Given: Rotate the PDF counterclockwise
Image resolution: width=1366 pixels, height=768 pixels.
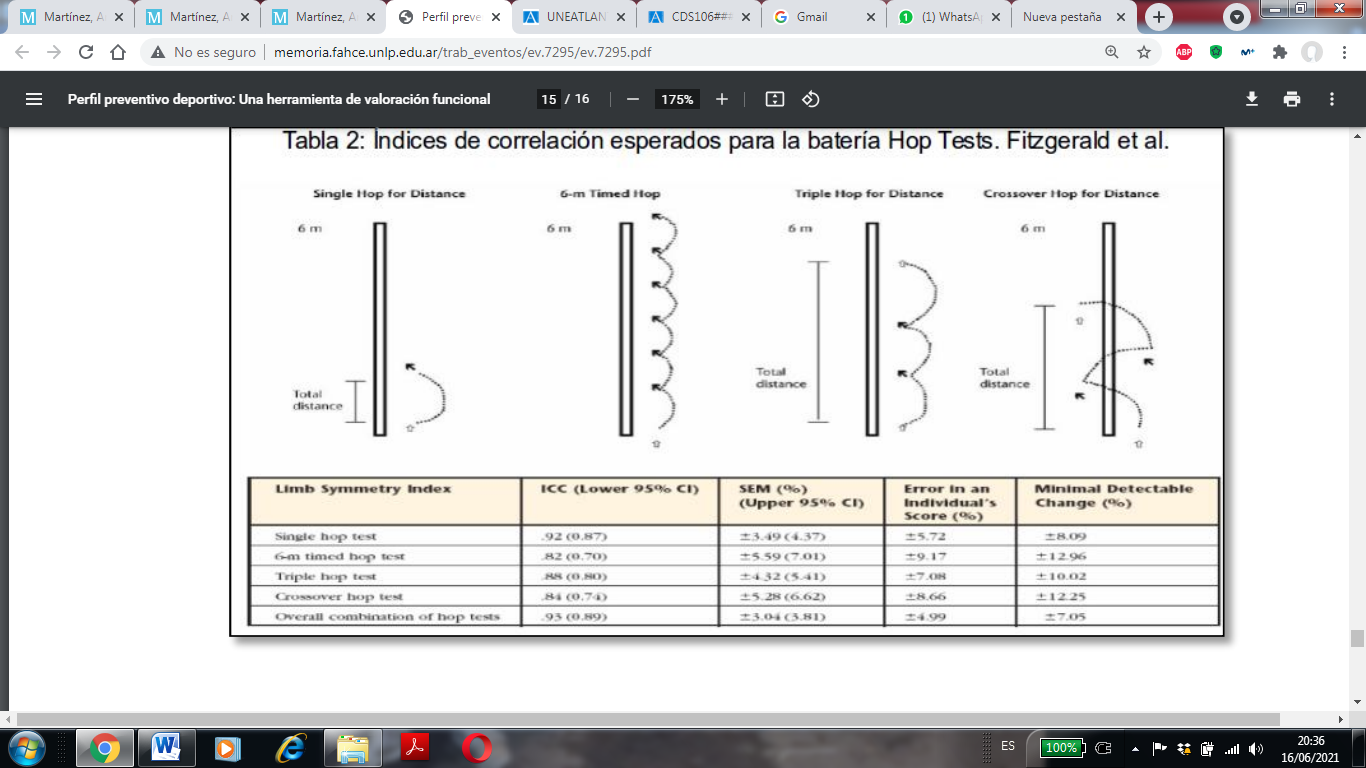Looking at the screenshot, I should [811, 99].
